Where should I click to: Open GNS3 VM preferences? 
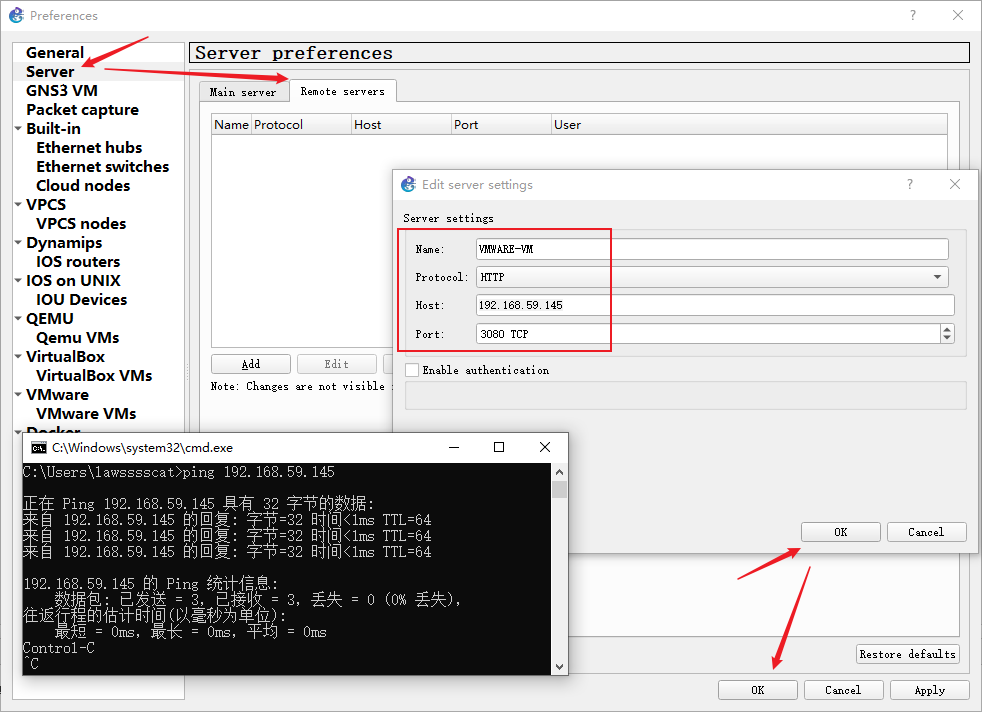61,91
